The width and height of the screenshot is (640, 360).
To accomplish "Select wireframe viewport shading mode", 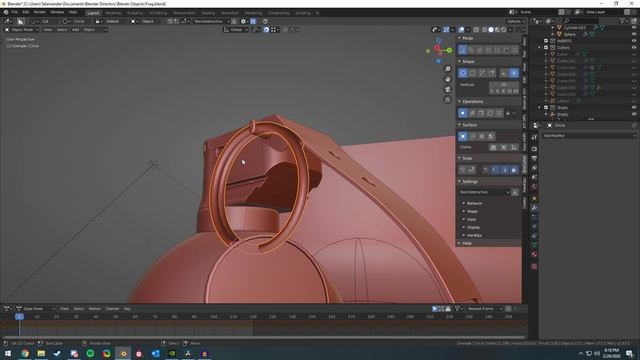I will tap(484, 30).
